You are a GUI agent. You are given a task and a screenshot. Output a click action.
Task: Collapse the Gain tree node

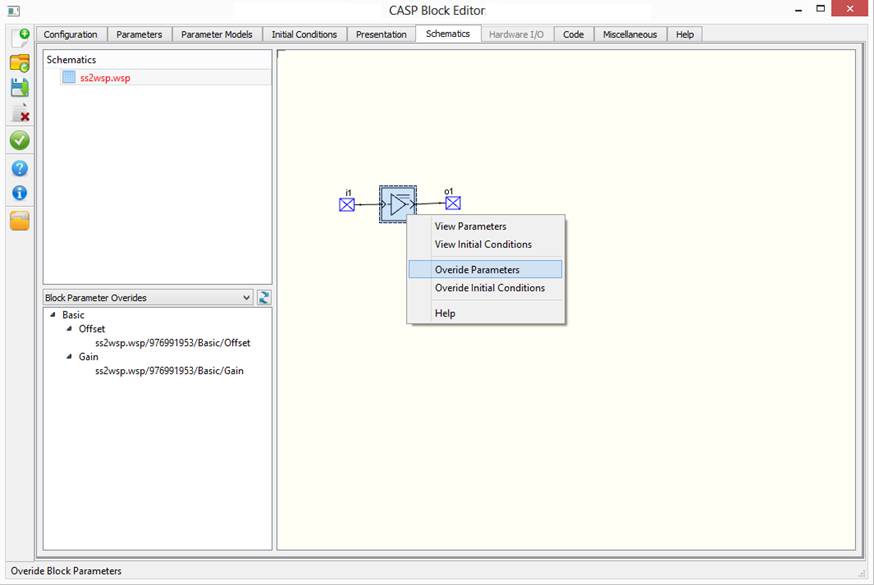[69, 357]
